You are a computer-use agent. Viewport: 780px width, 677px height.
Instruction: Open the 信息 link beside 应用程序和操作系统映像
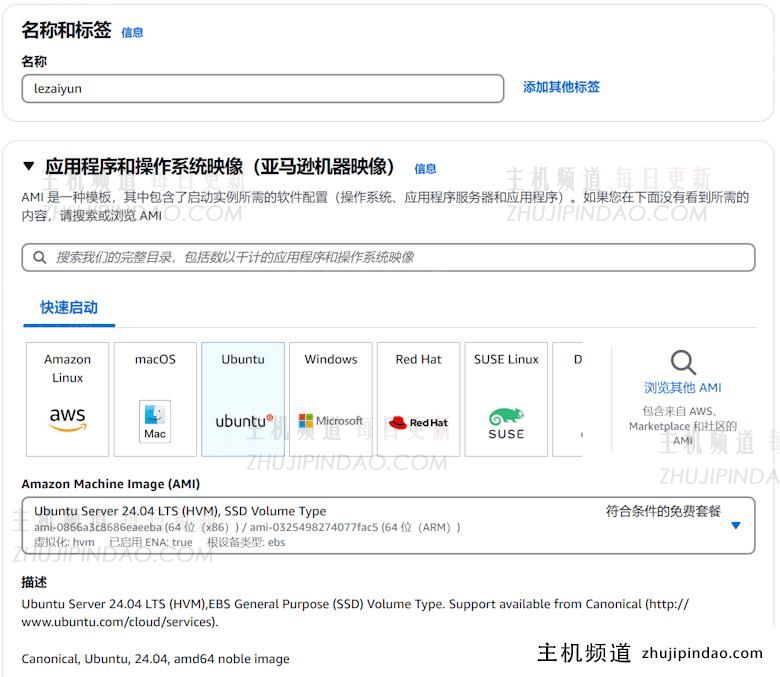425,169
